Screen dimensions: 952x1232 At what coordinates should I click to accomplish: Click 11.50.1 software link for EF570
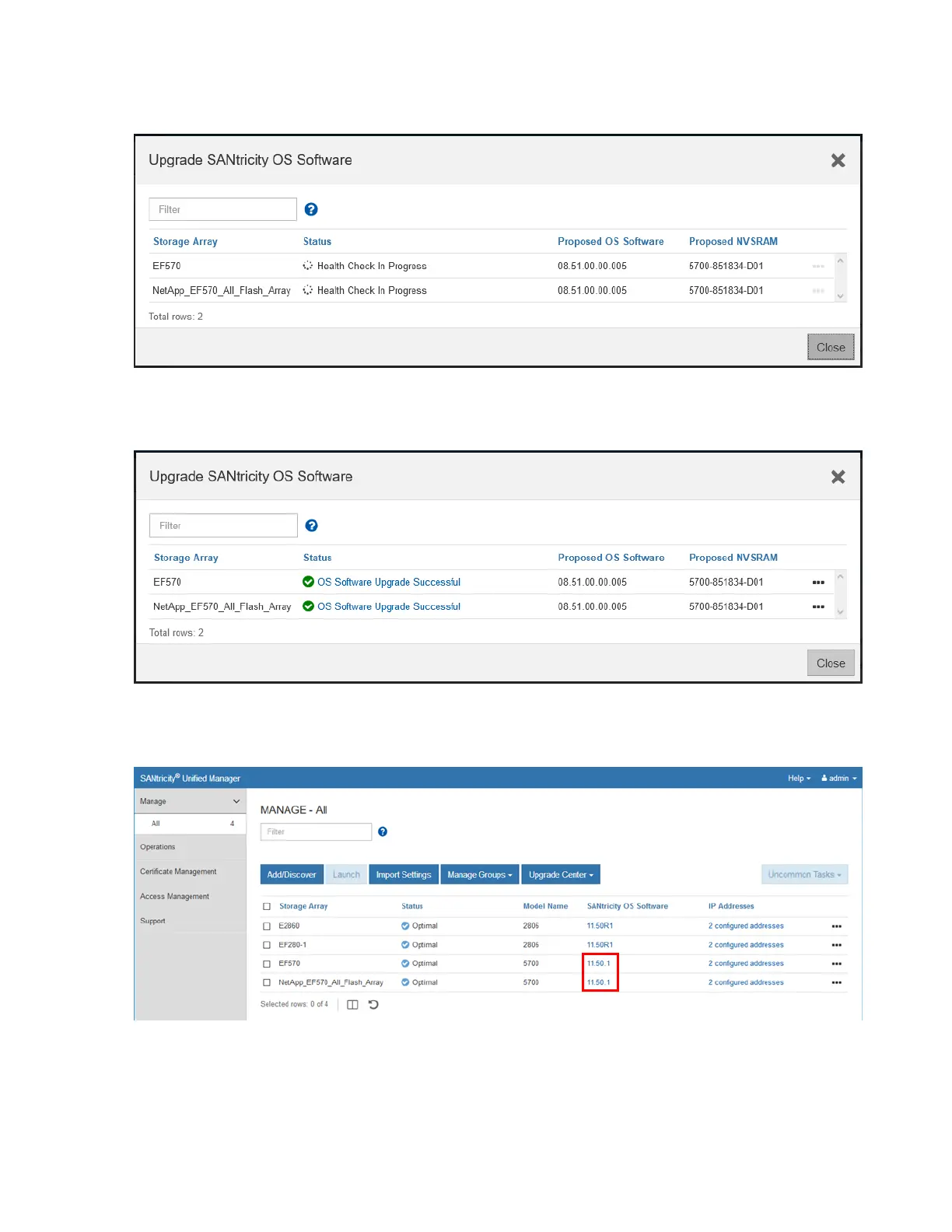coord(599,964)
